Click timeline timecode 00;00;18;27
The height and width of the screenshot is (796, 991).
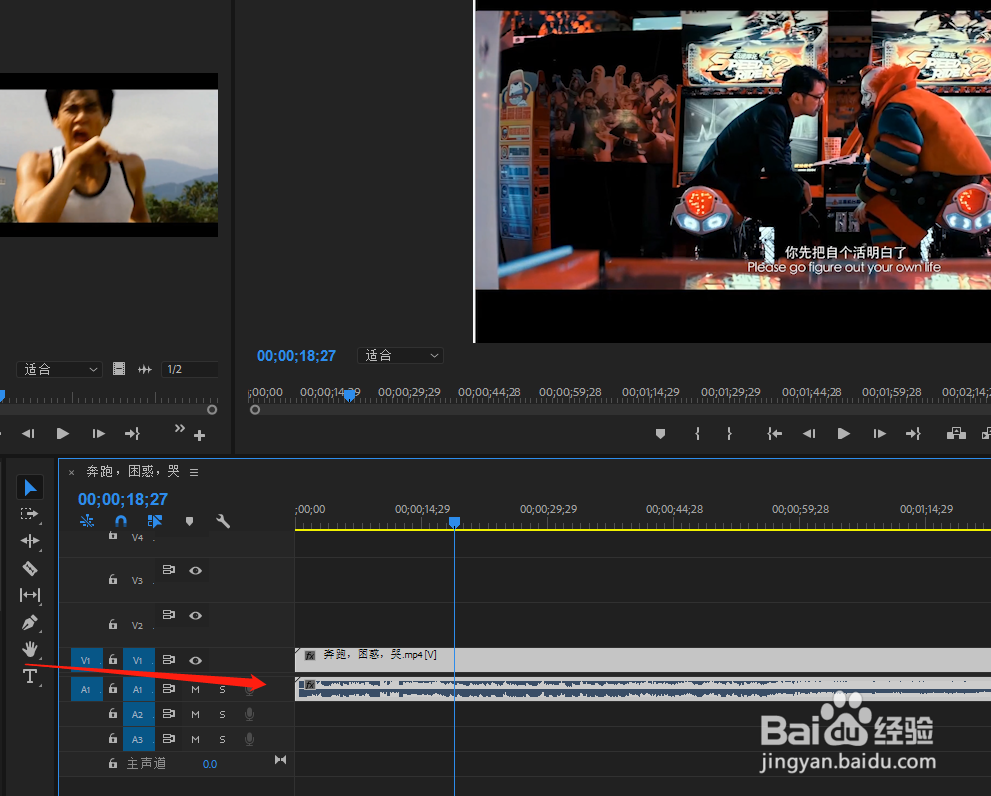tap(123, 499)
